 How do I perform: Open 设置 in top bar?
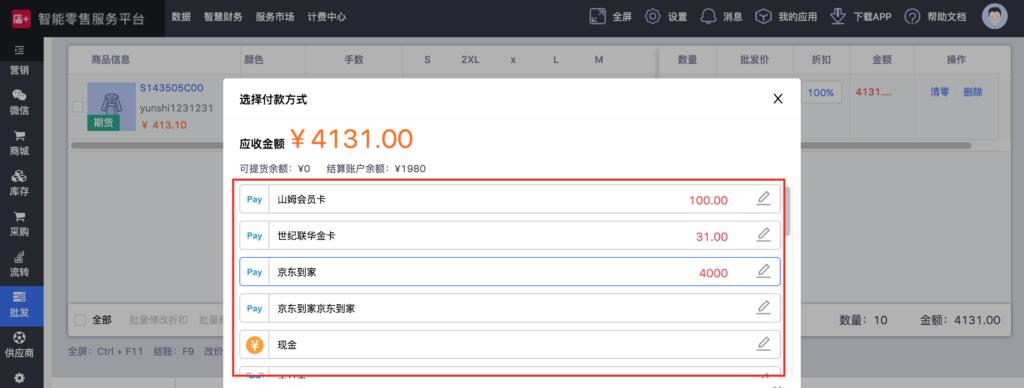point(666,17)
